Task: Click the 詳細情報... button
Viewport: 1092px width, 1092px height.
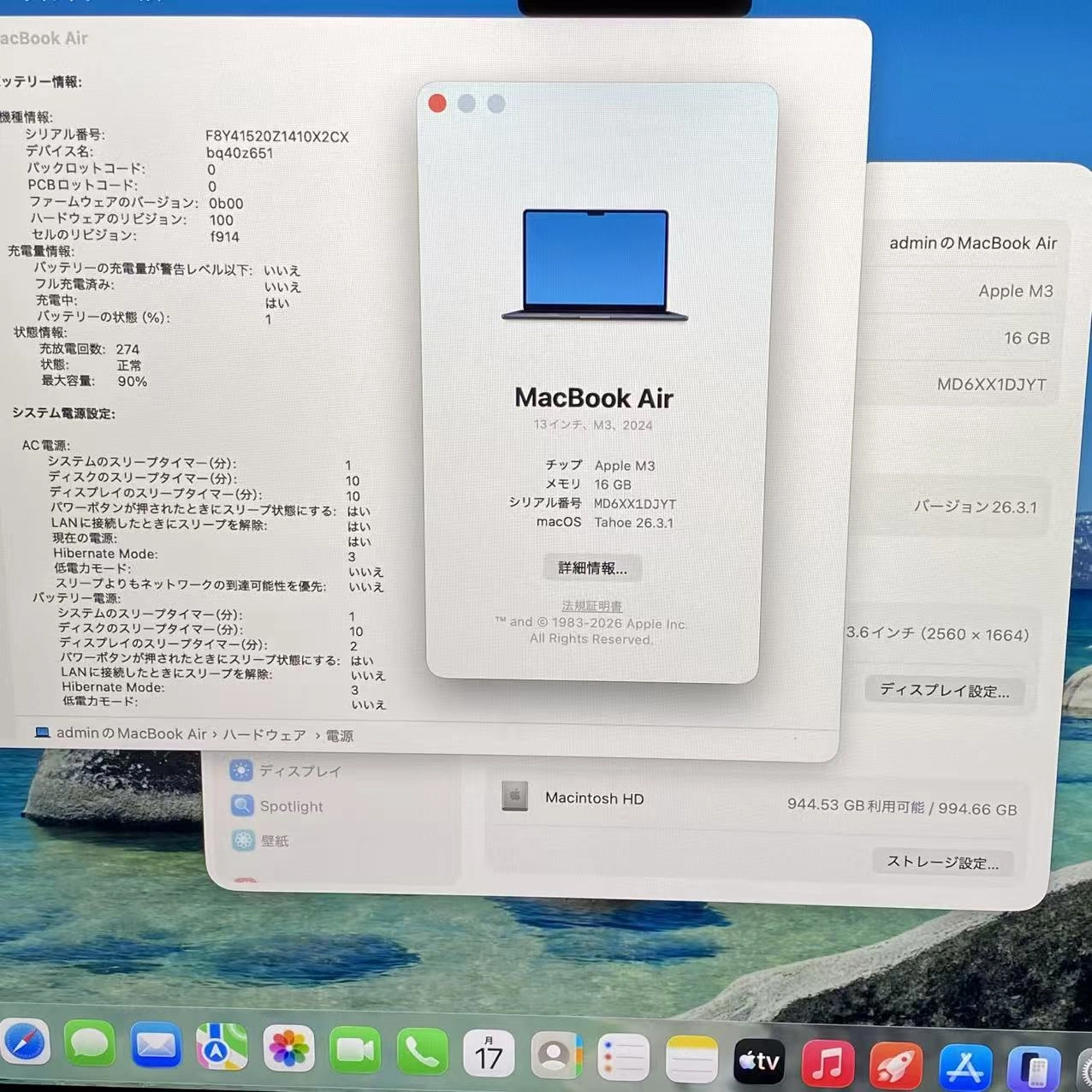Action: click(592, 568)
